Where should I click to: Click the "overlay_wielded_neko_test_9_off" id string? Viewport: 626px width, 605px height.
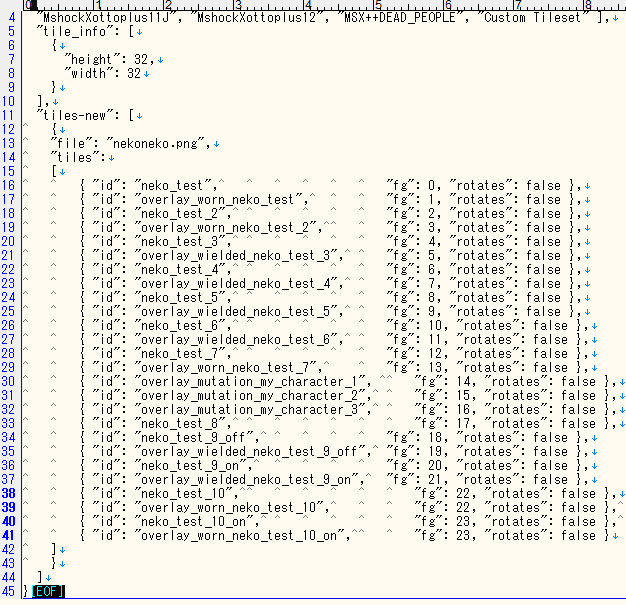click(x=252, y=451)
